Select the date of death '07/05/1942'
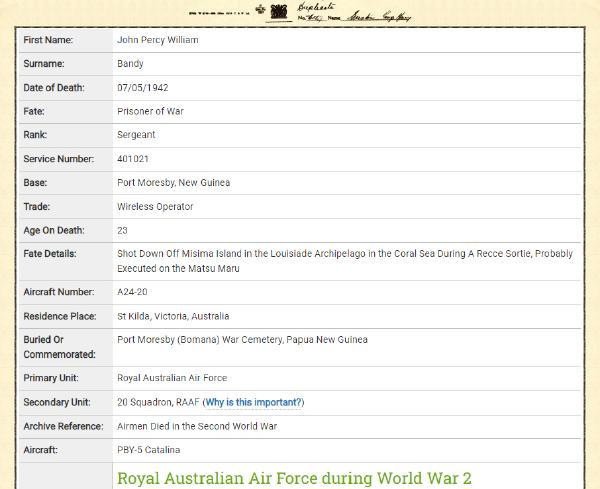The width and height of the screenshot is (600, 489). coord(142,88)
